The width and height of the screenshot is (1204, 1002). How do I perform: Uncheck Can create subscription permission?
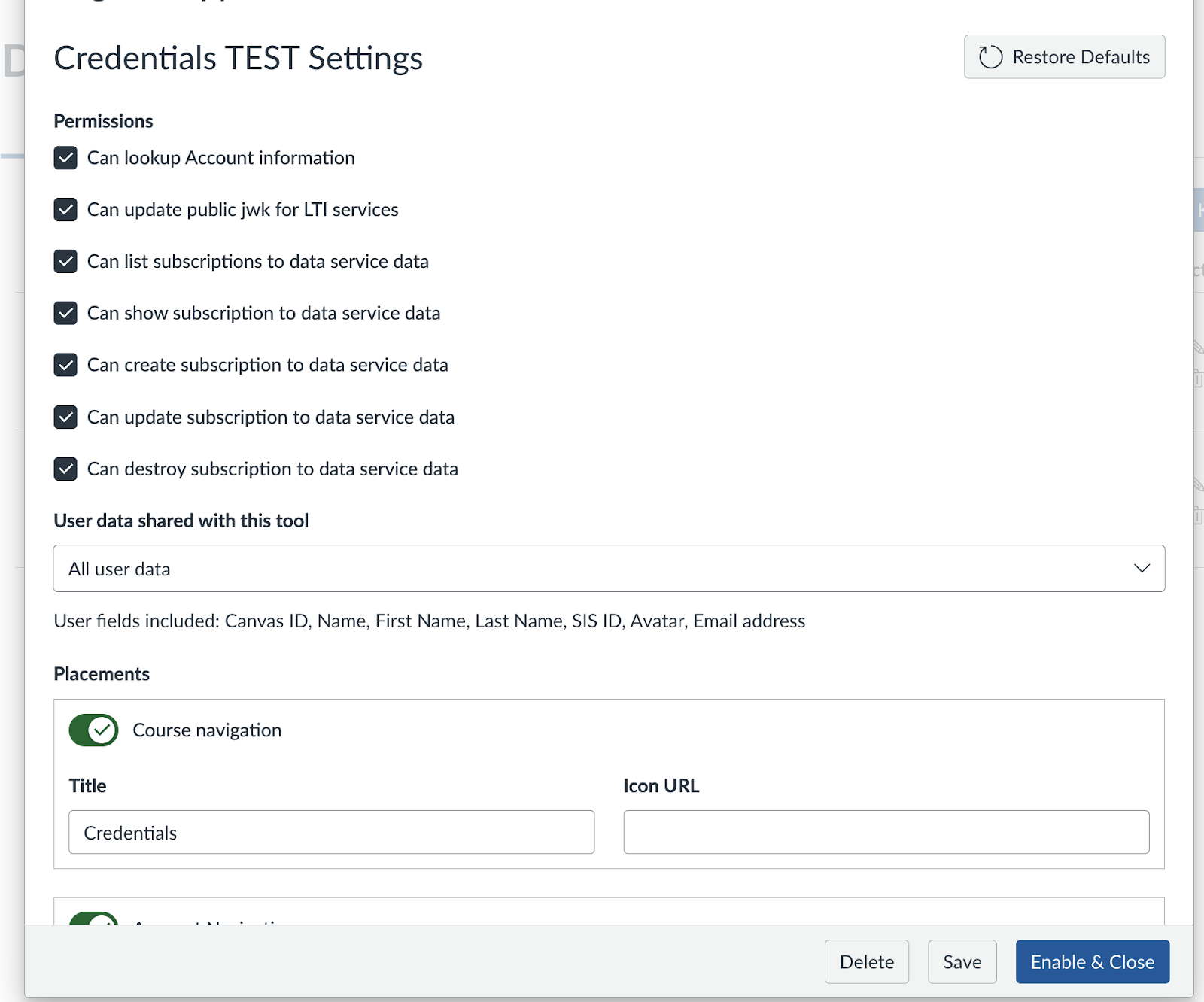point(65,365)
